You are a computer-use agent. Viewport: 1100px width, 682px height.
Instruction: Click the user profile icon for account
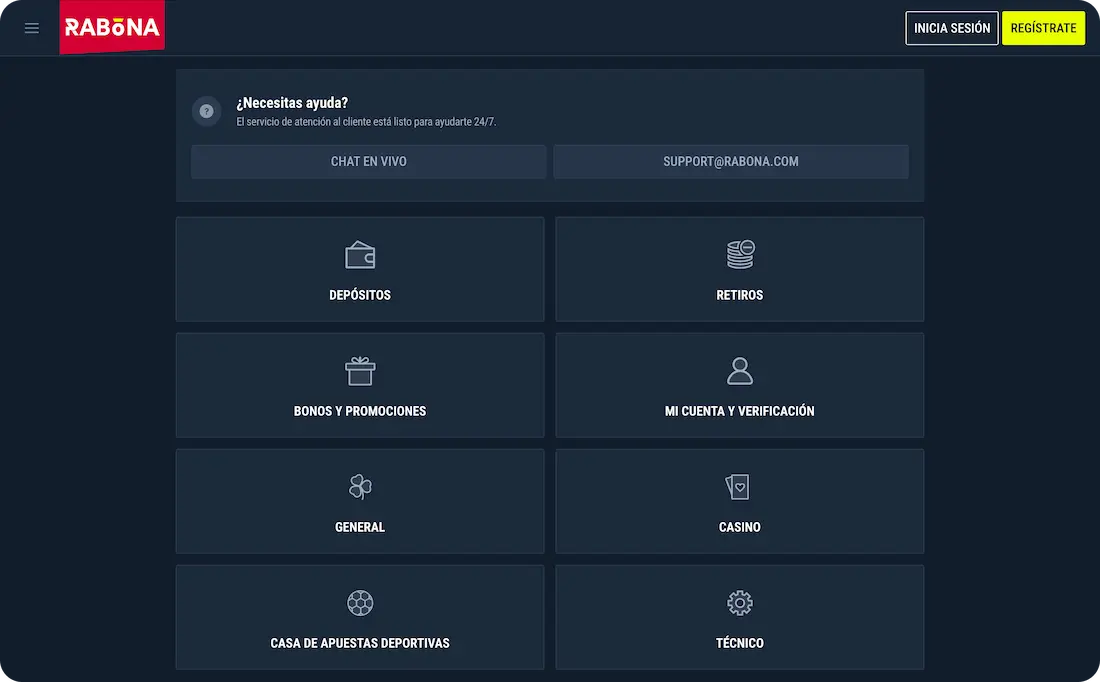[x=740, y=371]
